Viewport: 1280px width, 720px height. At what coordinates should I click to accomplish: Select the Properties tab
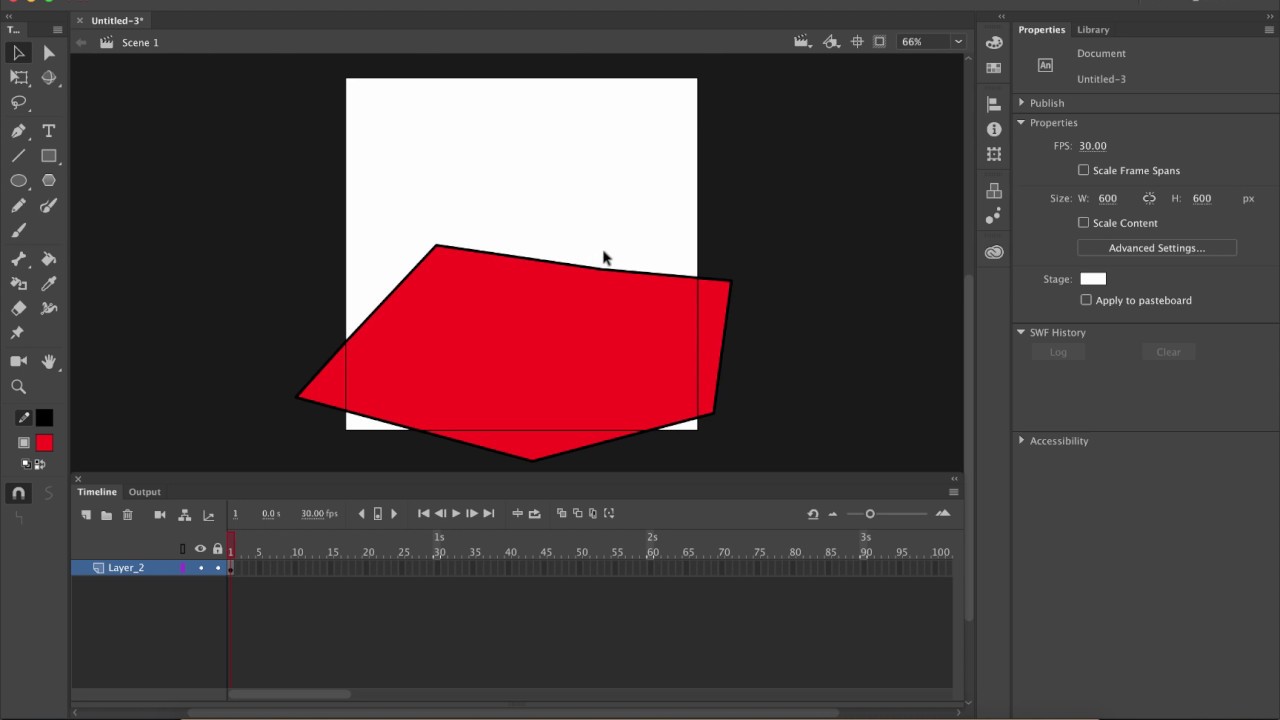click(x=1042, y=30)
